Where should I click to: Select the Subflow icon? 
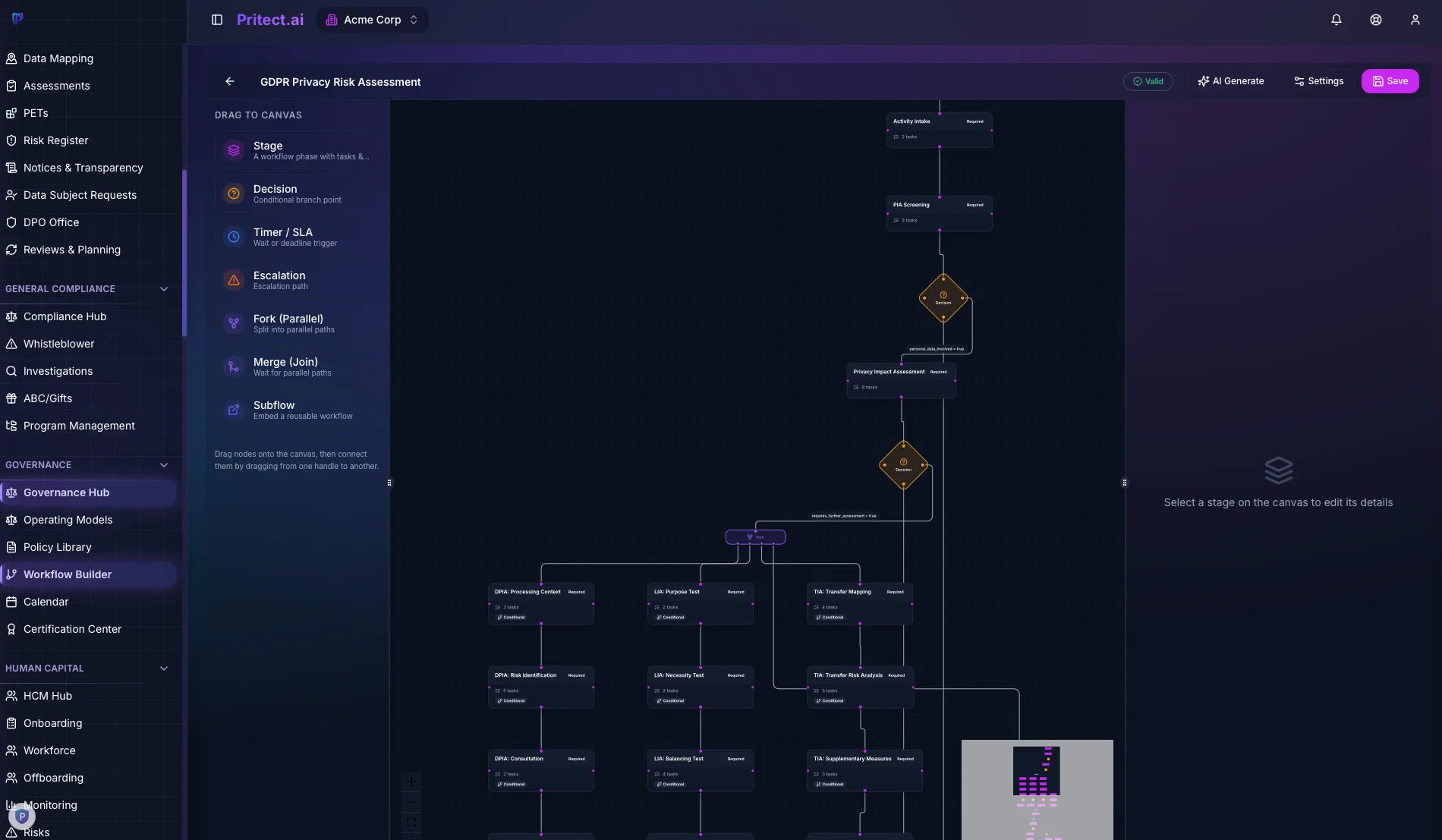click(234, 410)
